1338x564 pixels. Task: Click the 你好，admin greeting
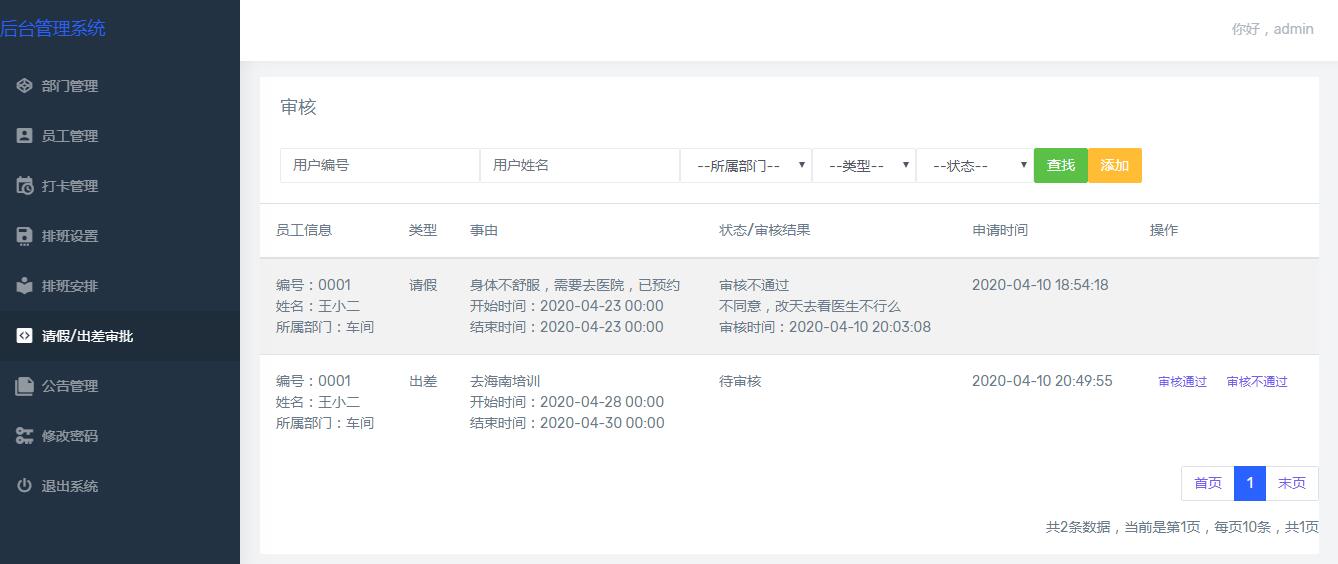1273,29
